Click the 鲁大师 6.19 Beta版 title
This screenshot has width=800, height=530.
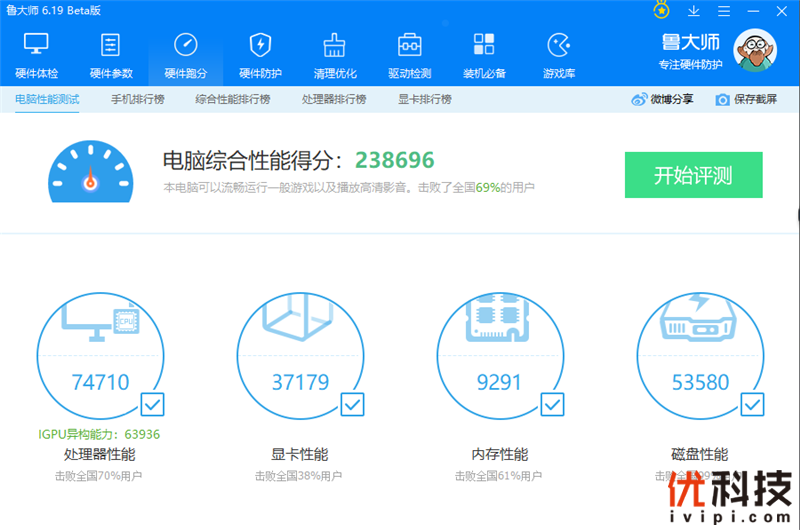click(x=53, y=11)
